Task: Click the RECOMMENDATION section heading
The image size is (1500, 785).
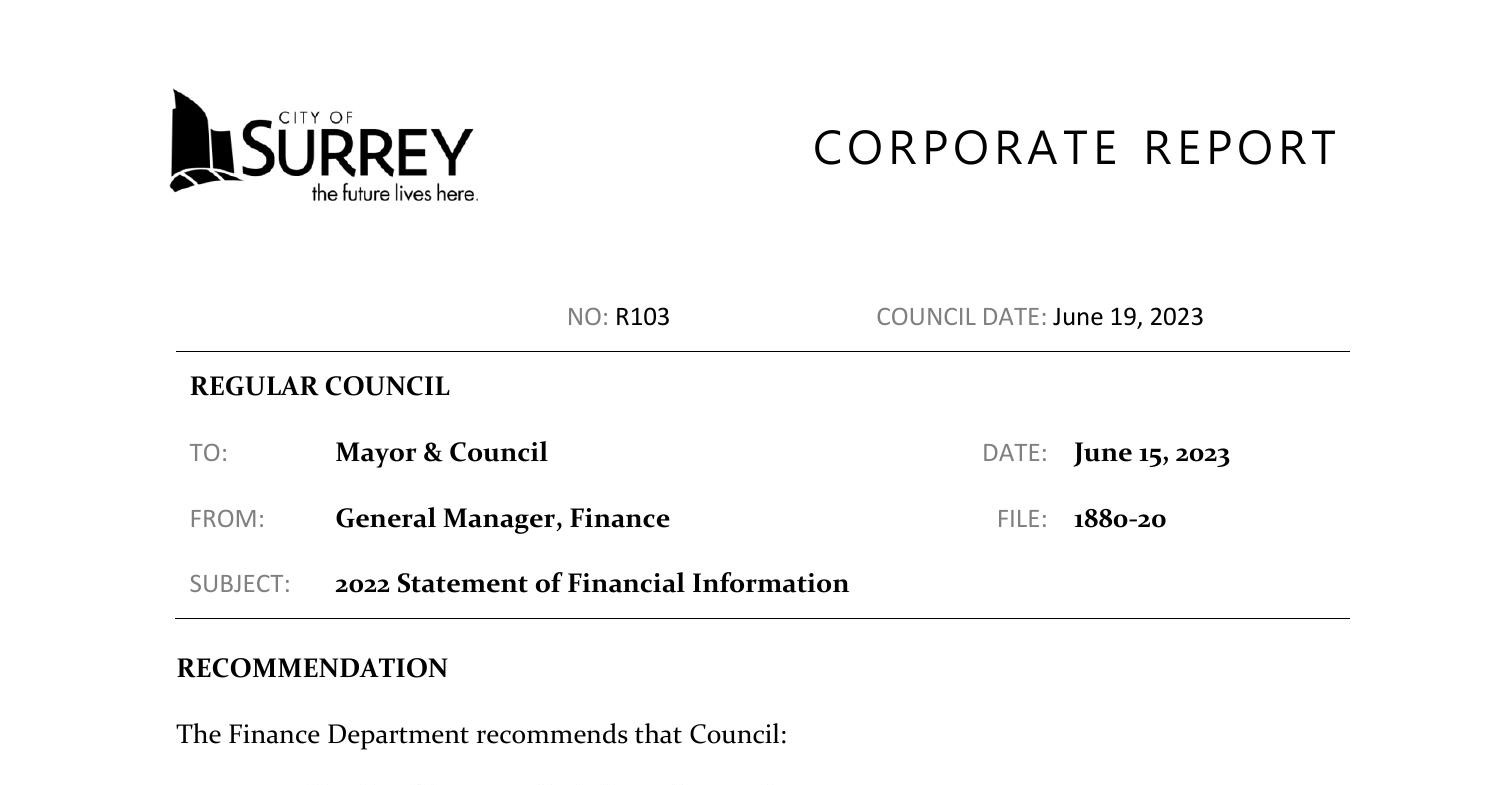Action: tap(312, 669)
